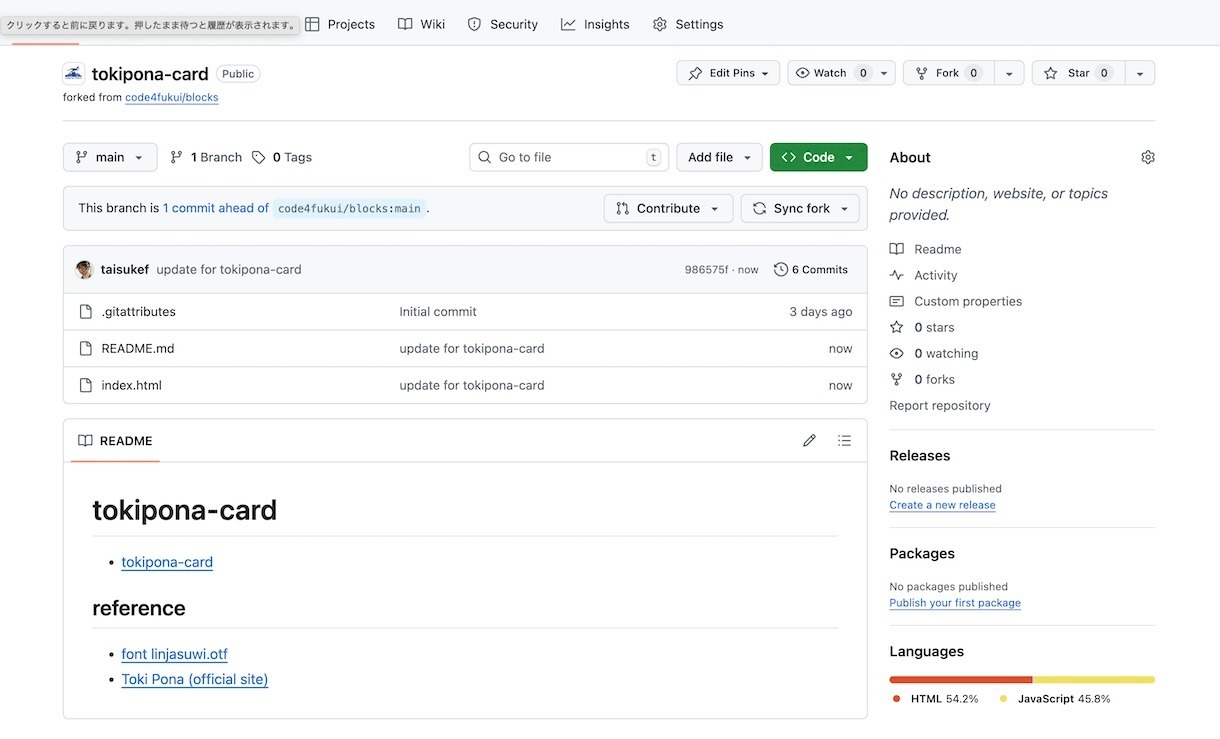Expand the Fork options caret
The width and height of the screenshot is (1220, 739).
click(1009, 73)
